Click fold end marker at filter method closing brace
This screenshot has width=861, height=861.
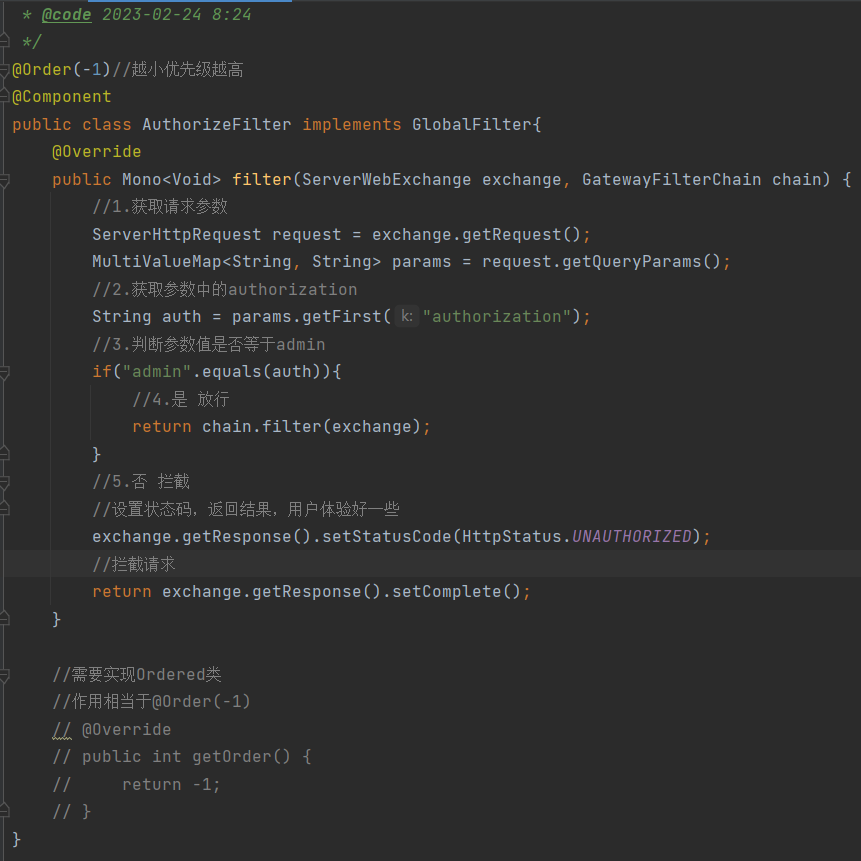point(4,619)
